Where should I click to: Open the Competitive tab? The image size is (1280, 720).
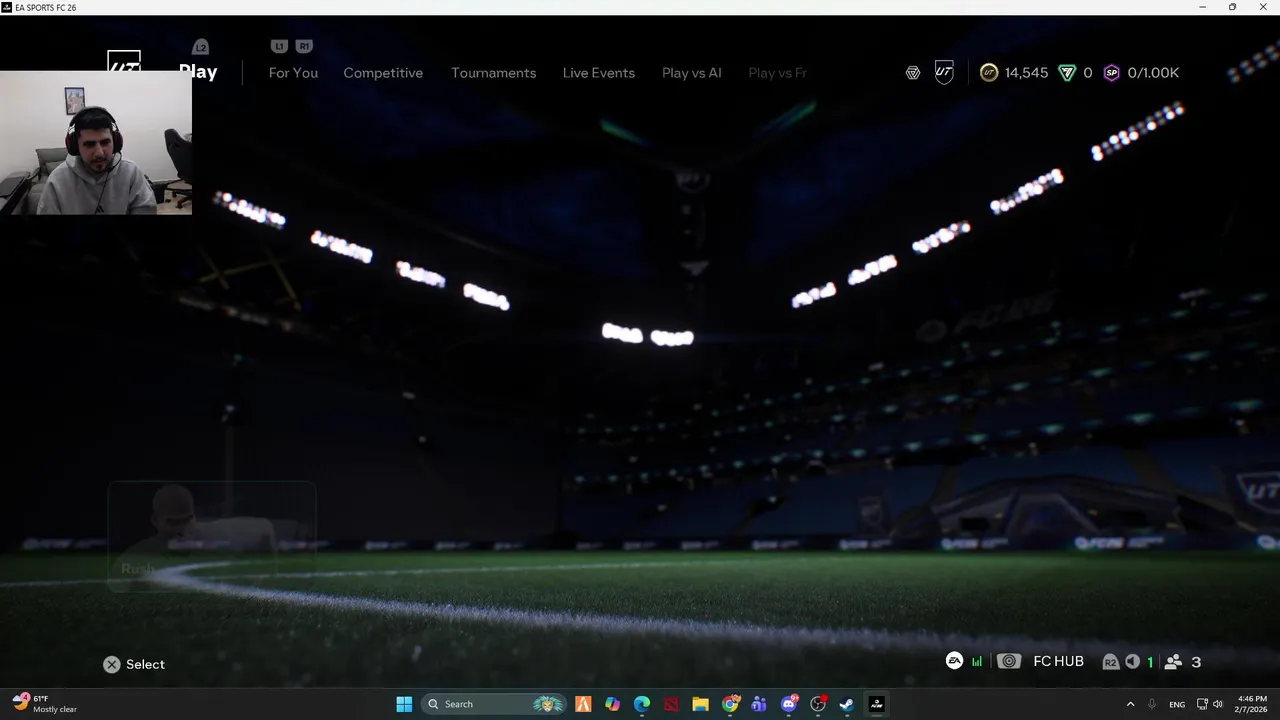(383, 73)
